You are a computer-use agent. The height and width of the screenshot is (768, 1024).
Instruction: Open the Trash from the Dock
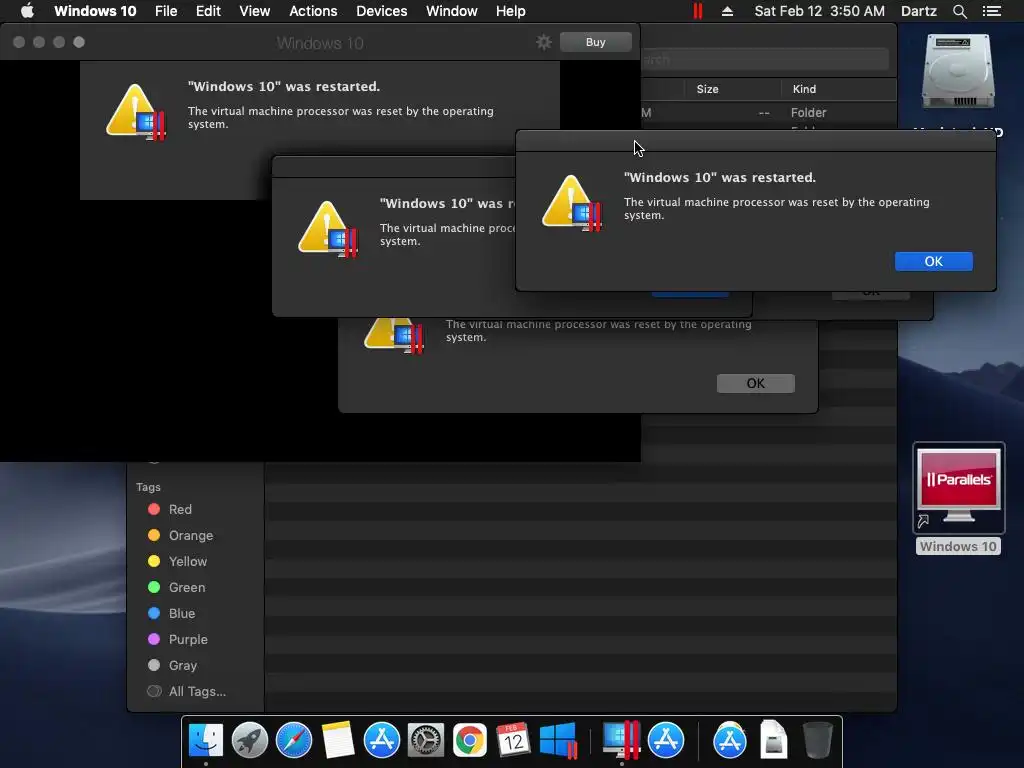click(817, 741)
